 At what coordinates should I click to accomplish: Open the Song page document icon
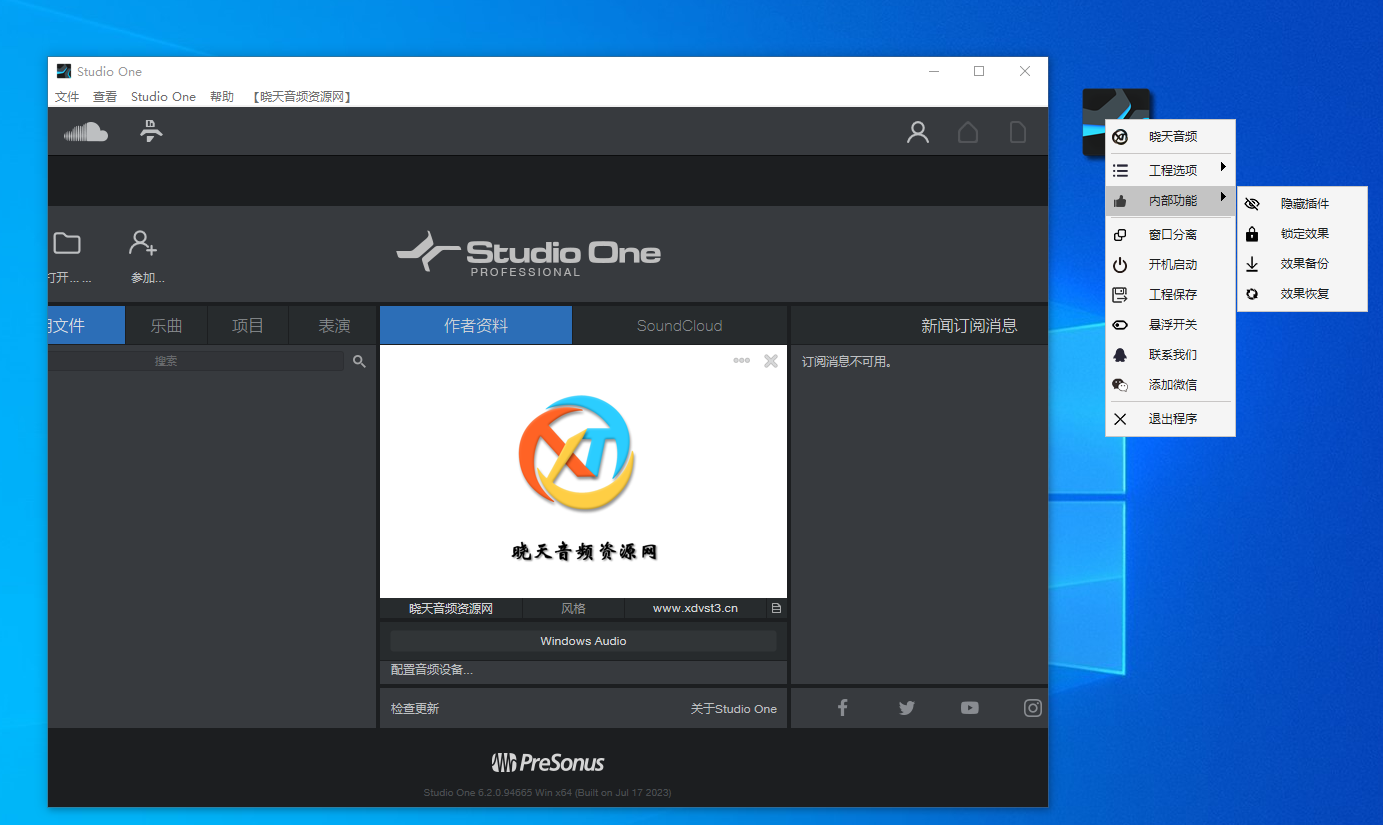point(1018,132)
